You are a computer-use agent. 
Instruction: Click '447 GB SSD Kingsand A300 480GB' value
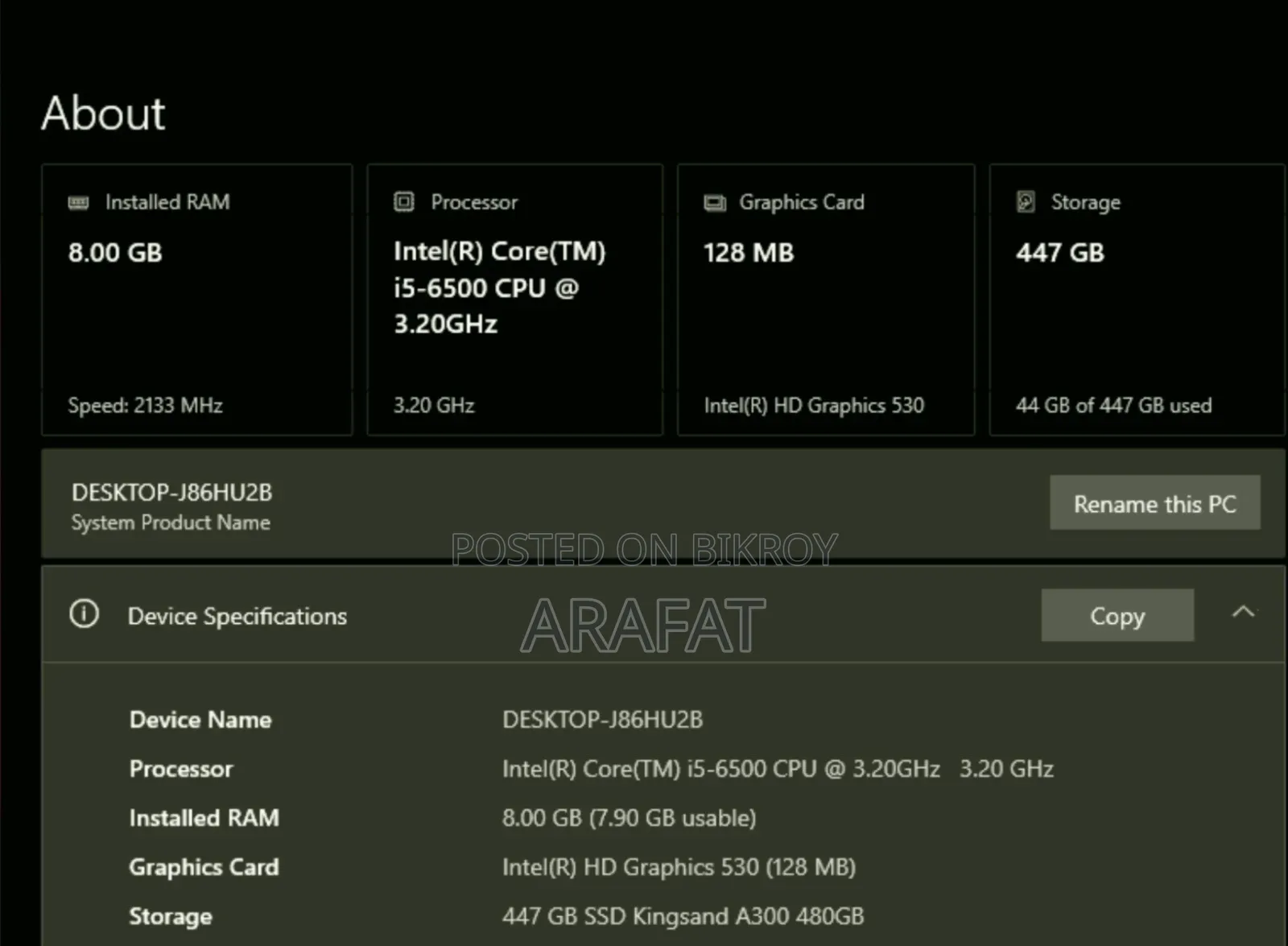click(683, 916)
